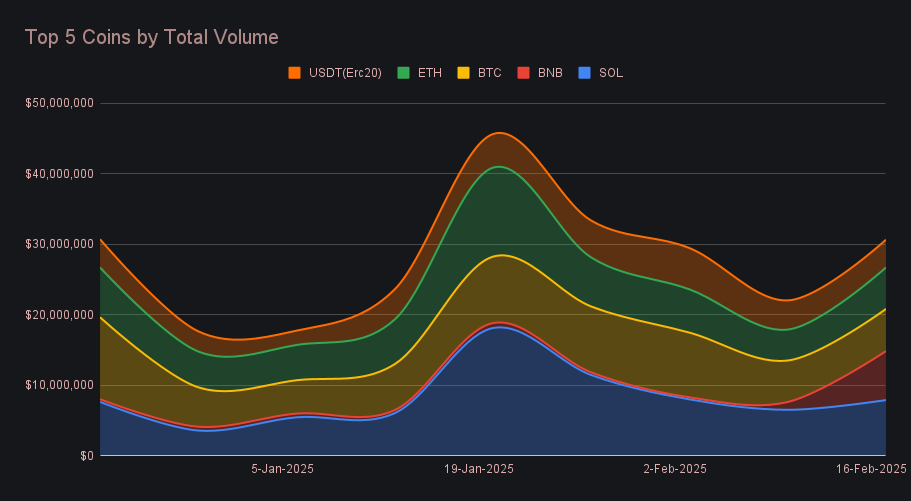911x501 pixels.
Task: Select the SOL legend label text
Action: (611, 73)
